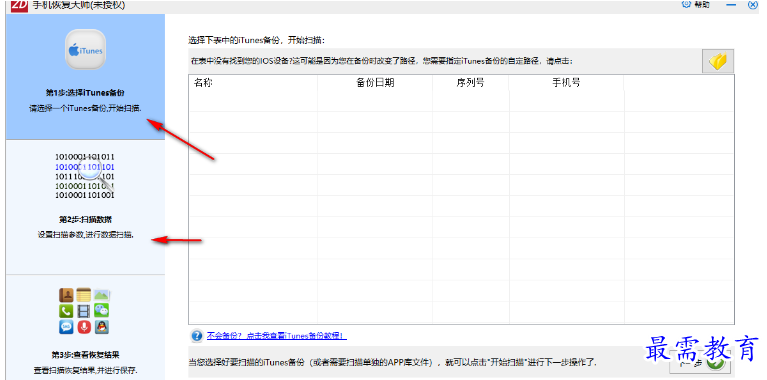Click the QQ penguin icon
The image size is (767, 380).
tap(102, 327)
